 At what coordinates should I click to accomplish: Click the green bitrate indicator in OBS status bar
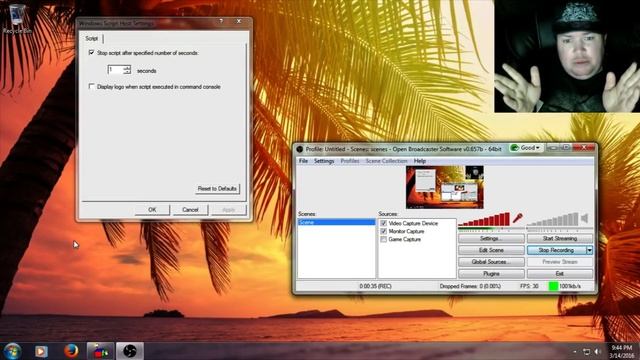click(553, 287)
